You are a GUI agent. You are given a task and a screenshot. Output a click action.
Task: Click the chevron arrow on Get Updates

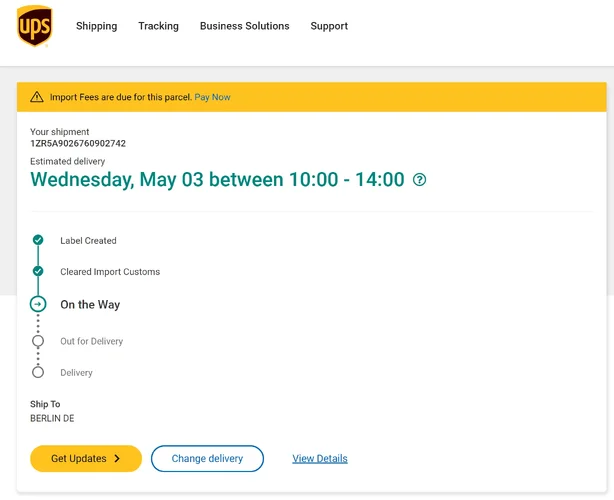pyautogui.click(x=117, y=459)
